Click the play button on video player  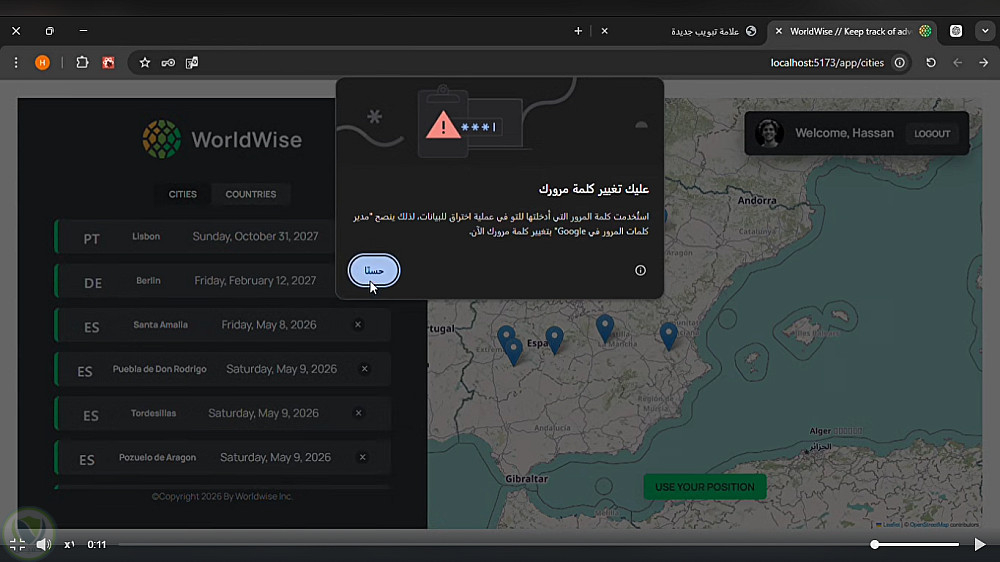pyautogui.click(x=980, y=544)
